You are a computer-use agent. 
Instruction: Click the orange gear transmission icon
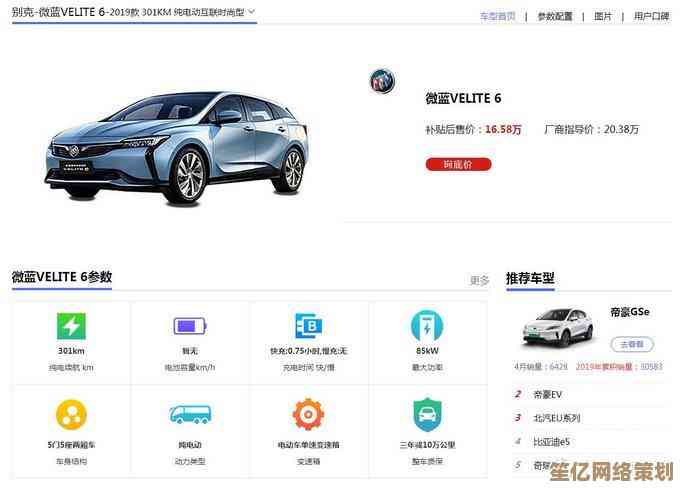click(308, 414)
